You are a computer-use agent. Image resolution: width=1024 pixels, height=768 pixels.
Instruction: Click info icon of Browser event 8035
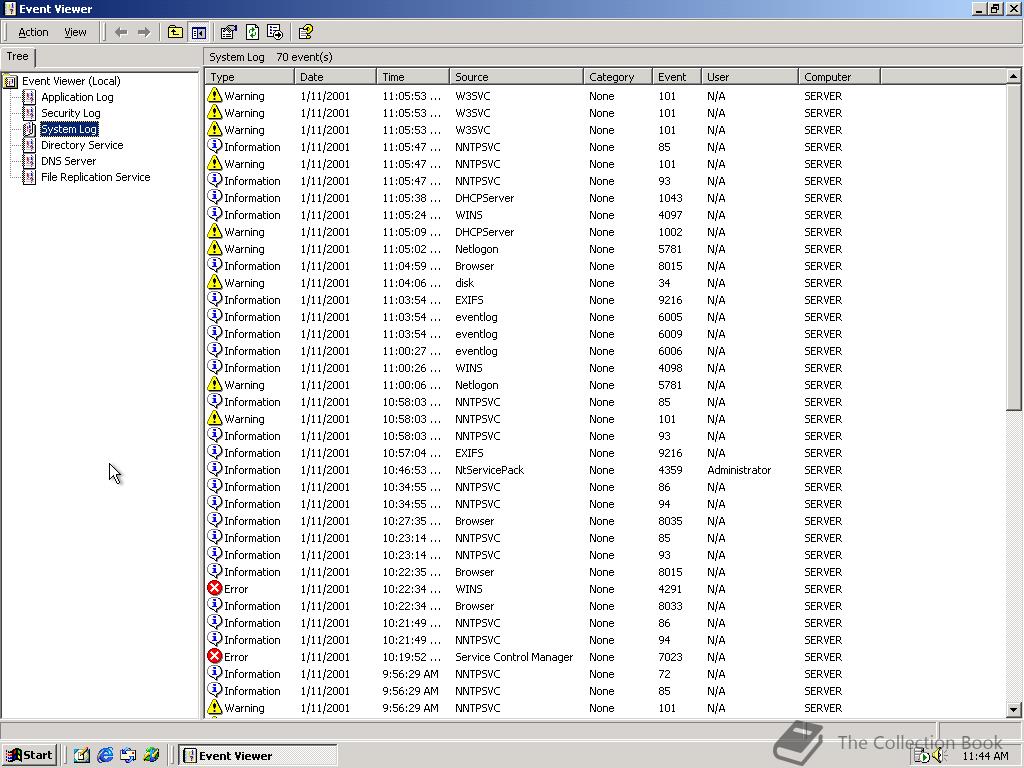tap(214, 520)
